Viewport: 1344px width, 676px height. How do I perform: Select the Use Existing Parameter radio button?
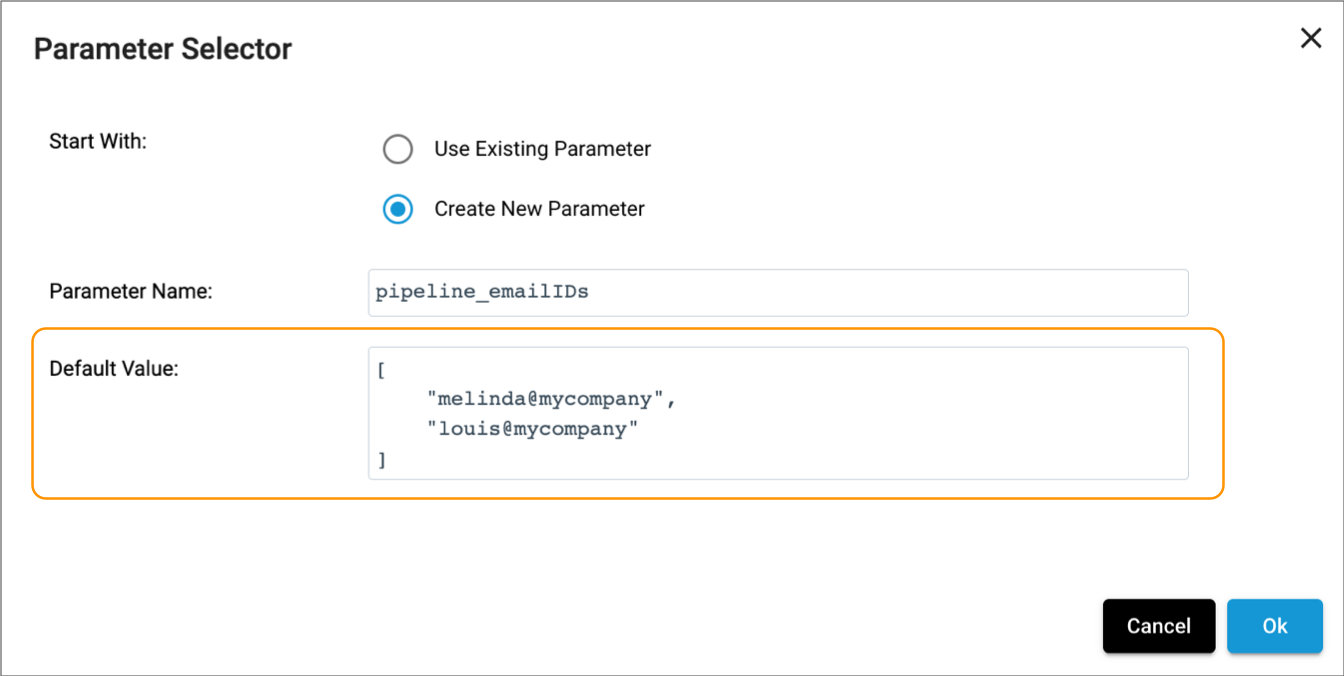(398, 149)
